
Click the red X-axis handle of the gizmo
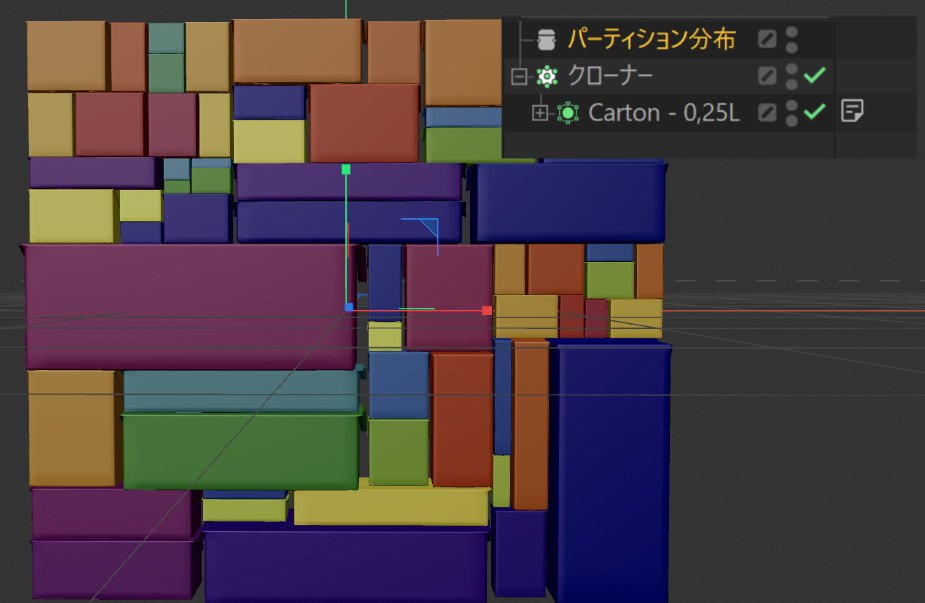[x=487, y=310]
